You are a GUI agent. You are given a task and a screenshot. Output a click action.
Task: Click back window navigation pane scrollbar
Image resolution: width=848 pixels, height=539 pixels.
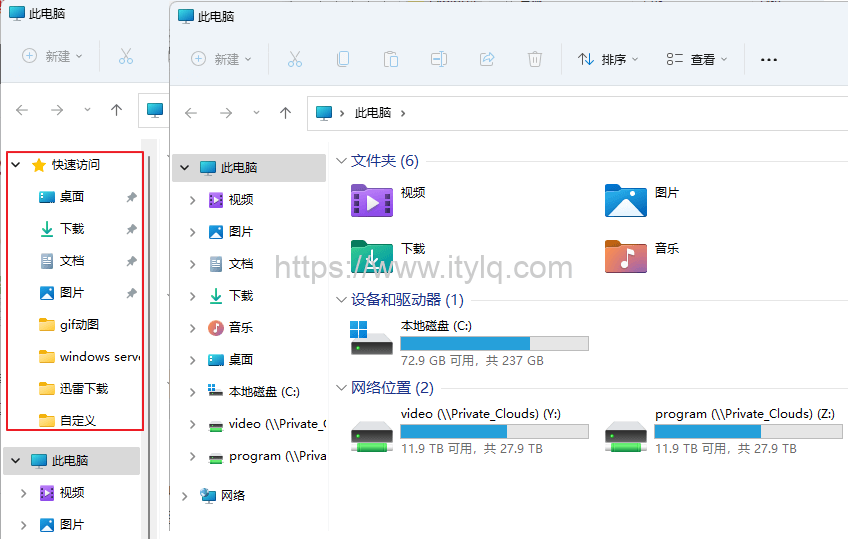148,346
